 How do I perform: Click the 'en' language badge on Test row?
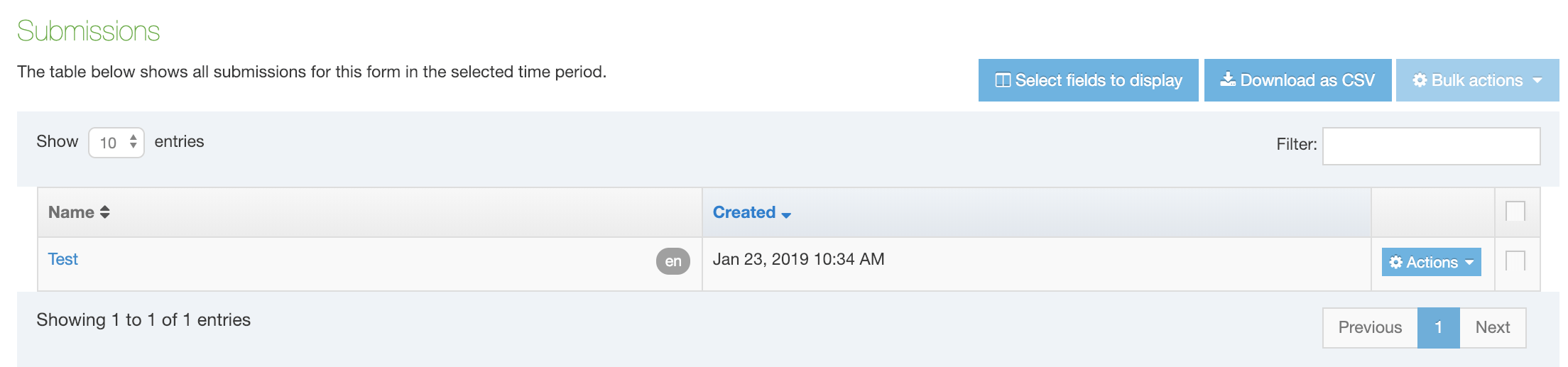pos(673,261)
